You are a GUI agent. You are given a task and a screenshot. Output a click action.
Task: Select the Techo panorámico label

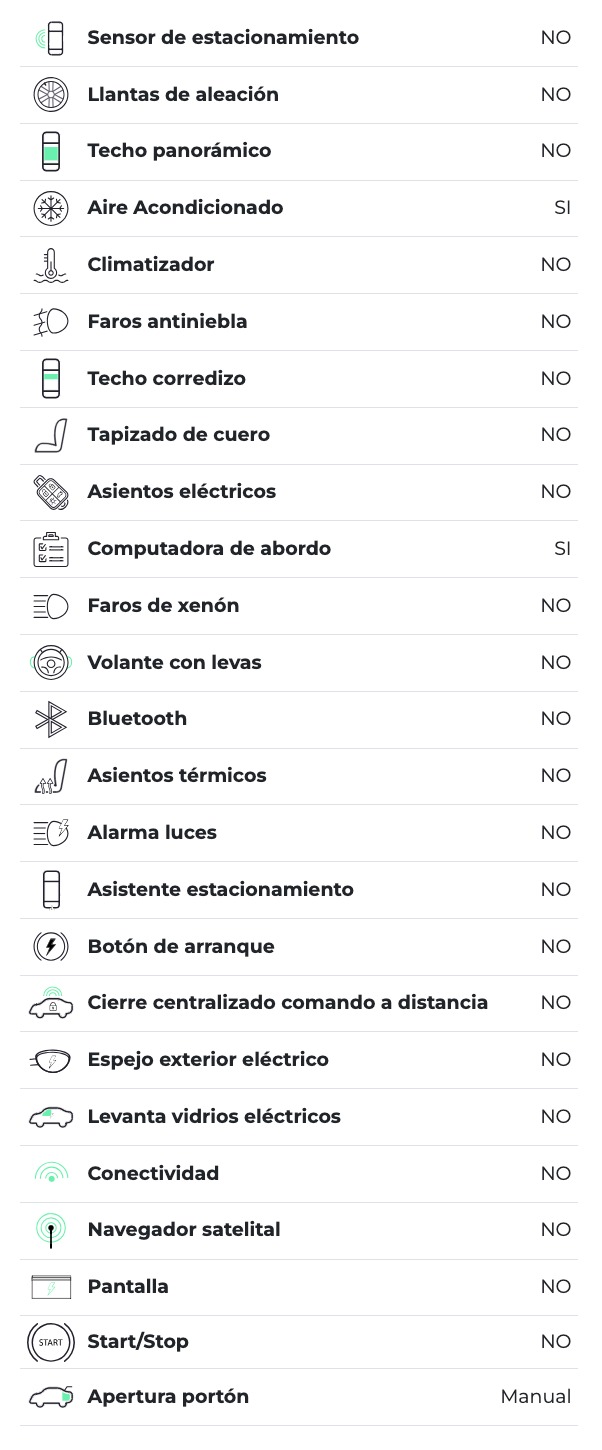pos(179,151)
